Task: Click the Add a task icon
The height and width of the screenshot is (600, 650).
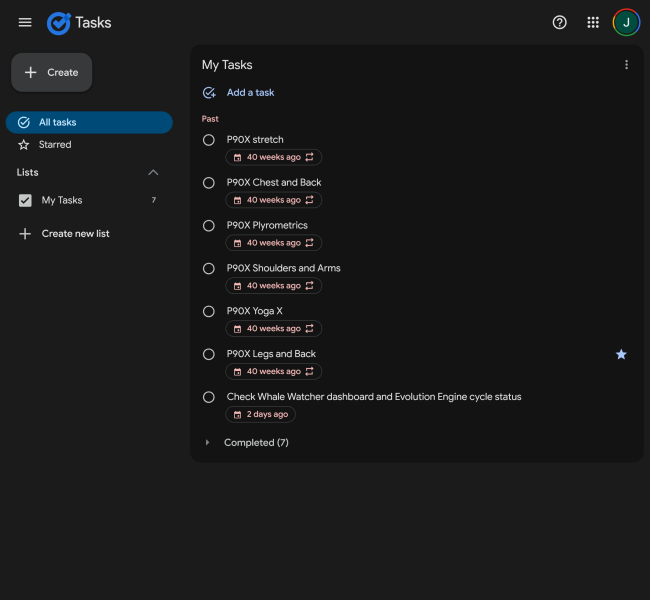Action: coord(209,93)
